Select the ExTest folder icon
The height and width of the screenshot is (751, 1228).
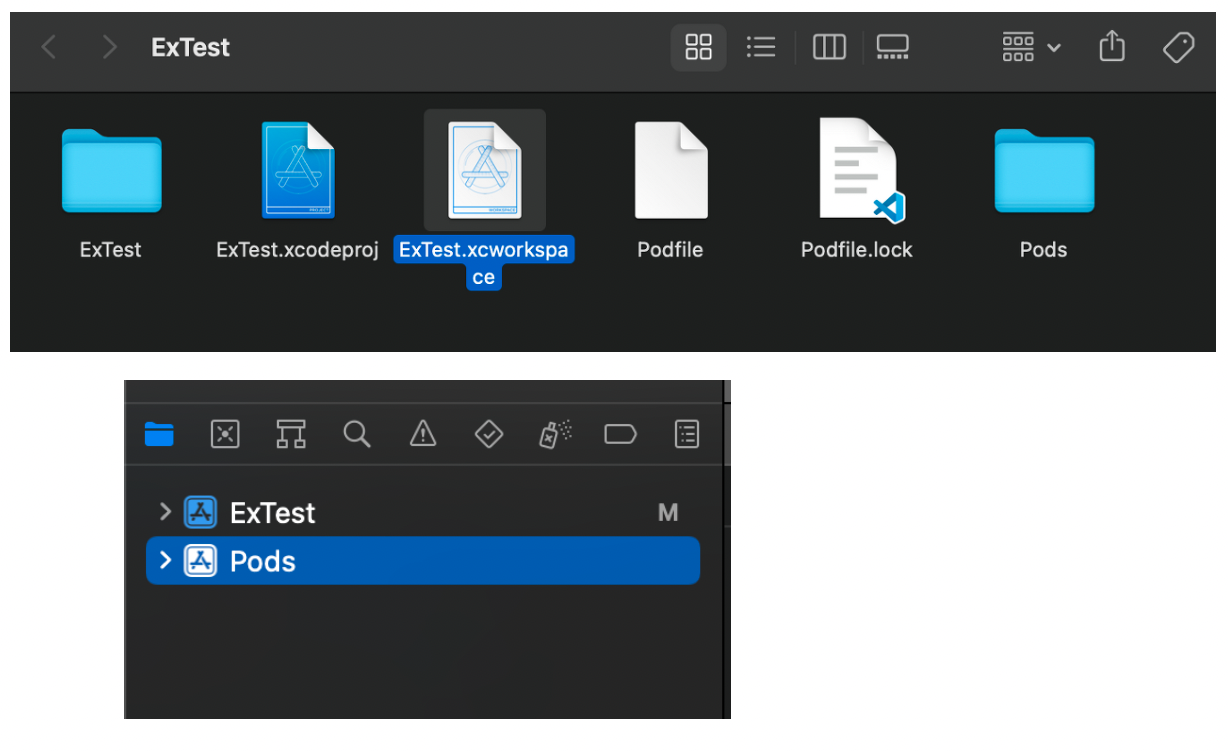111,171
